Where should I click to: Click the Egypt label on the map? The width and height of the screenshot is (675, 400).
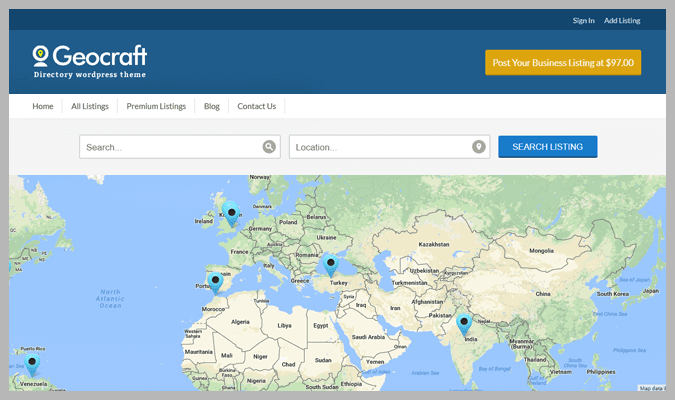click(x=321, y=326)
